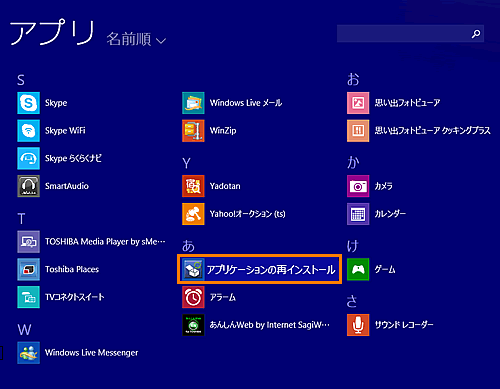Click the Yahoo!オークション (ts) label
The width and height of the screenshot is (500, 389).
click(248, 214)
